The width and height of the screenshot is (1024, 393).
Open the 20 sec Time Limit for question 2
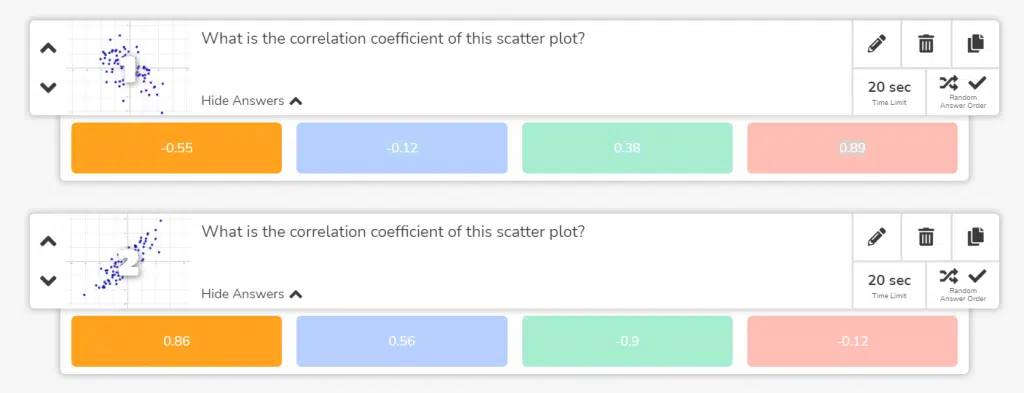889,285
